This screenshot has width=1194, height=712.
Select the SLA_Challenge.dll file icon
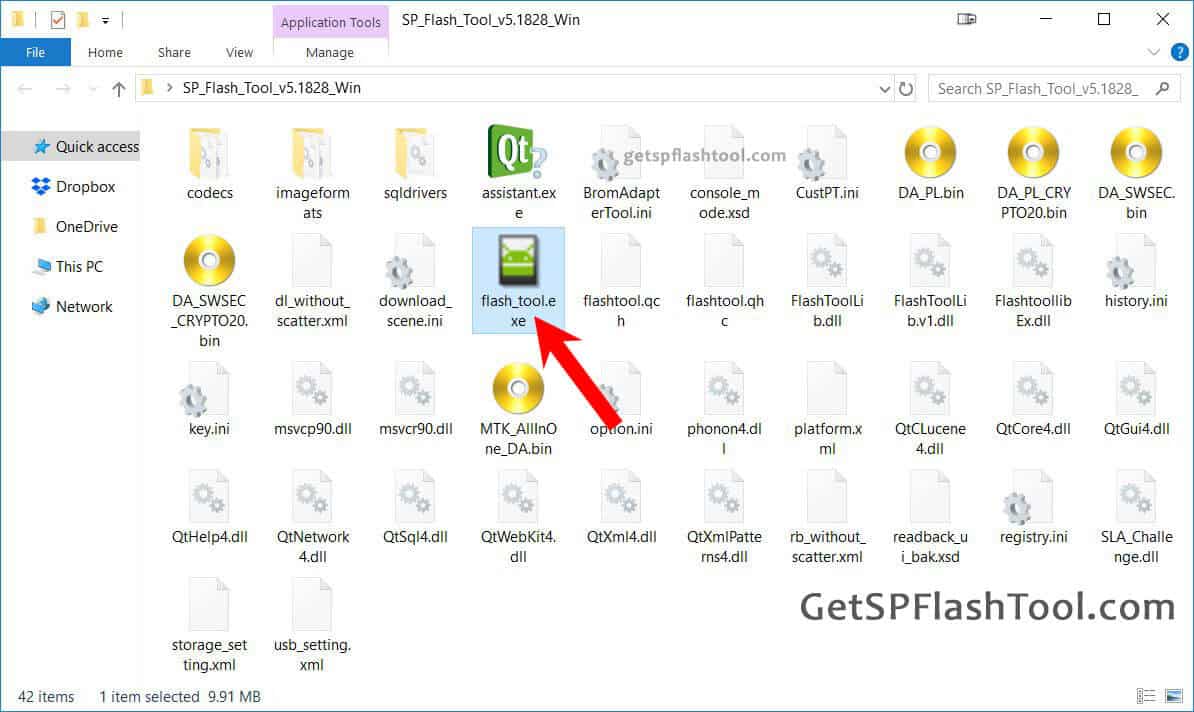pyautogui.click(x=1136, y=497)
